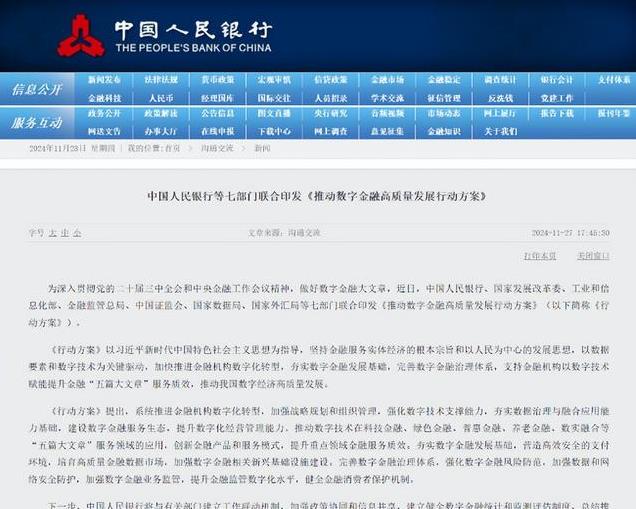Click the 打印本页 print link

540,256
